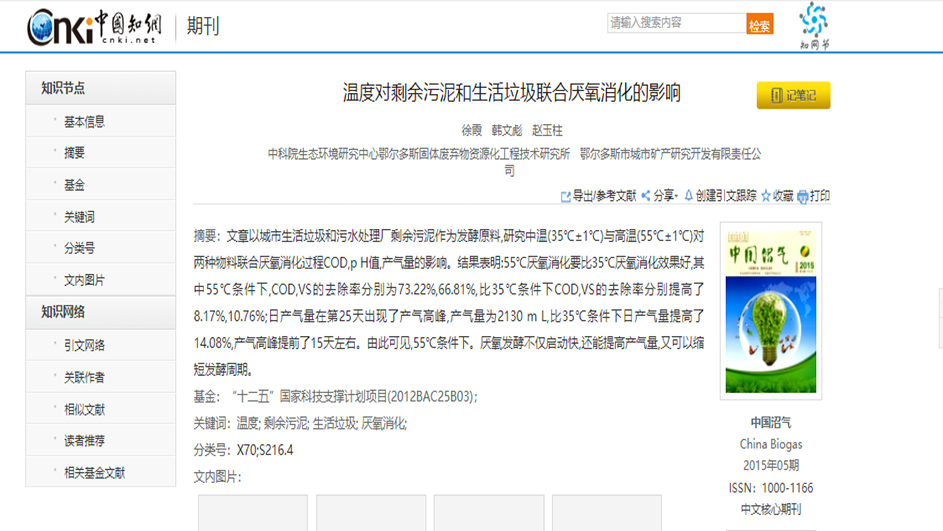Click the 中国沼气 journal cover thumbnail
Image resolution: width=943 pixels, height=531 pixels.
point(771,311)
